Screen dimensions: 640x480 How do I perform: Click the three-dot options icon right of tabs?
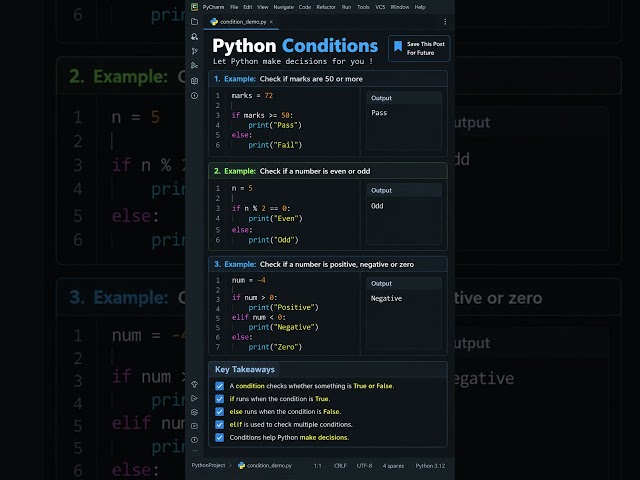445,22
